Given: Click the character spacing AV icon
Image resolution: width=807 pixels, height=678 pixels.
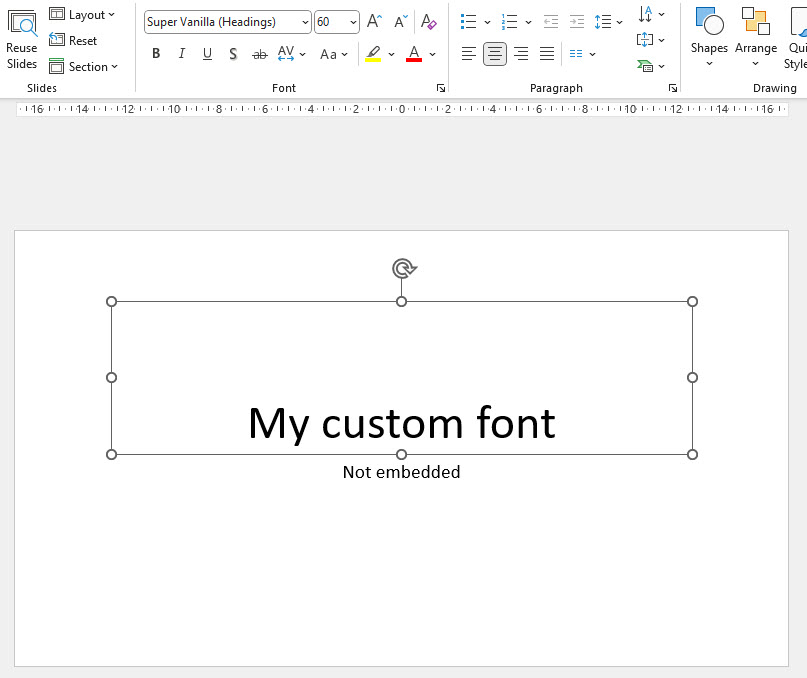Looking at the screenshot, I should (286, 54).
